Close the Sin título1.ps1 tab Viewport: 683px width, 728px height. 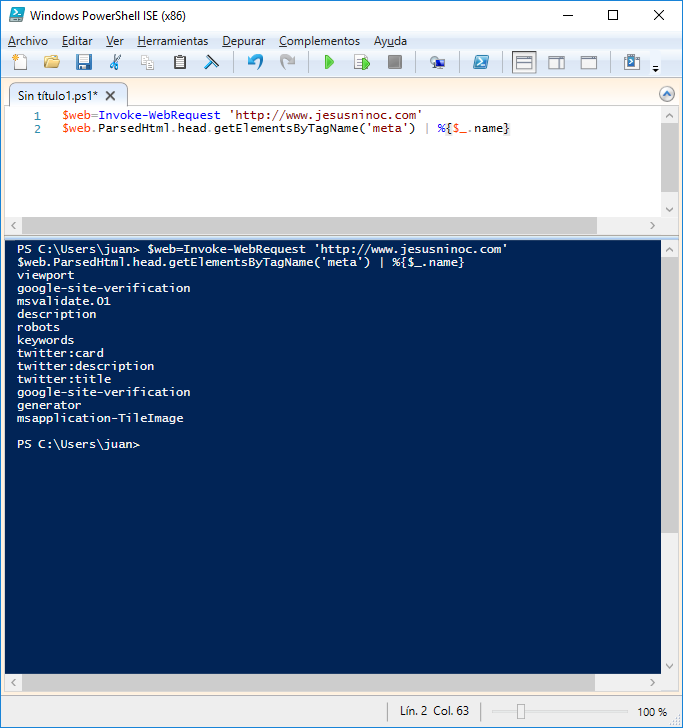[x=111, y=96]
